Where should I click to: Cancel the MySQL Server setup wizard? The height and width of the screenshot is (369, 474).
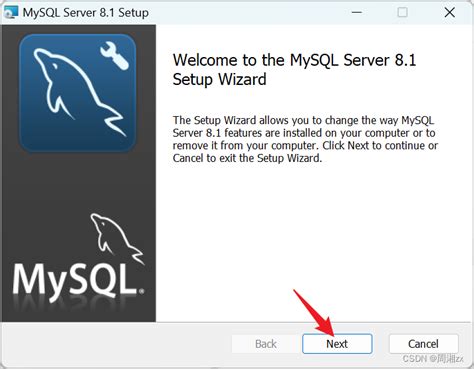click(423, 344)
